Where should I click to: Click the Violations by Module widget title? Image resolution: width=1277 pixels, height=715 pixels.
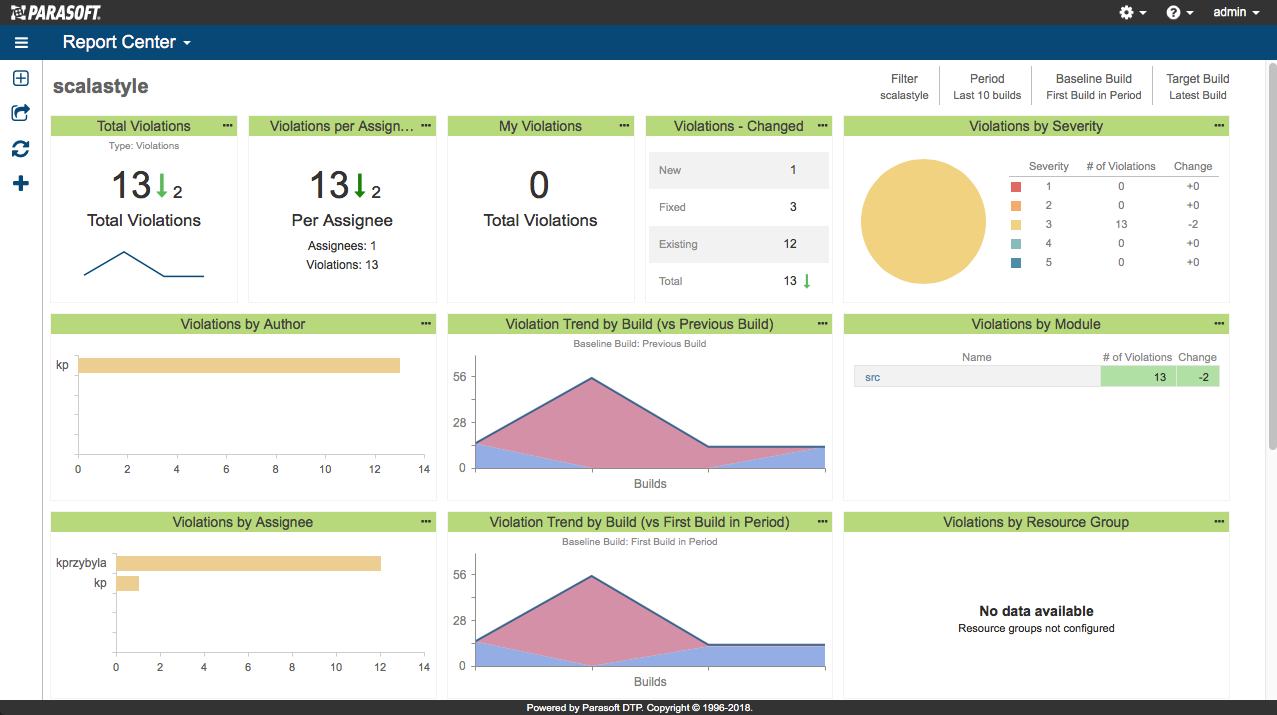point(1036,324)
